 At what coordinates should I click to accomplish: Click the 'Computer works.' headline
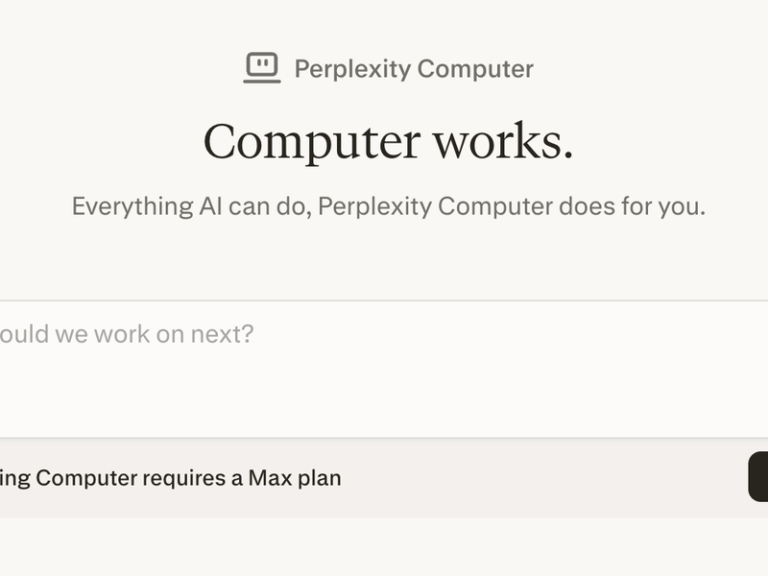coord(388,141)
